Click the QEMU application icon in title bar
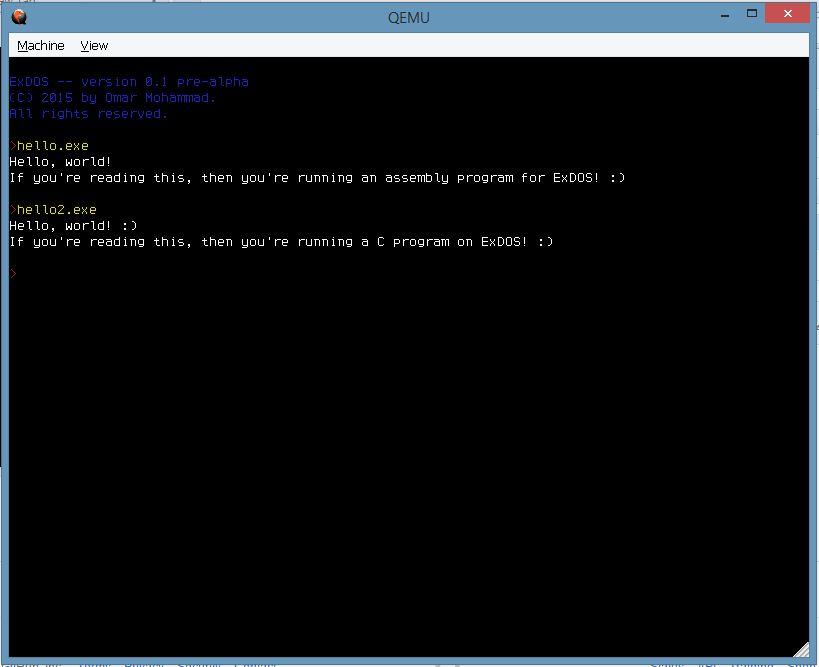This screenshot has height=667, width=819. (x=19, y=17)
